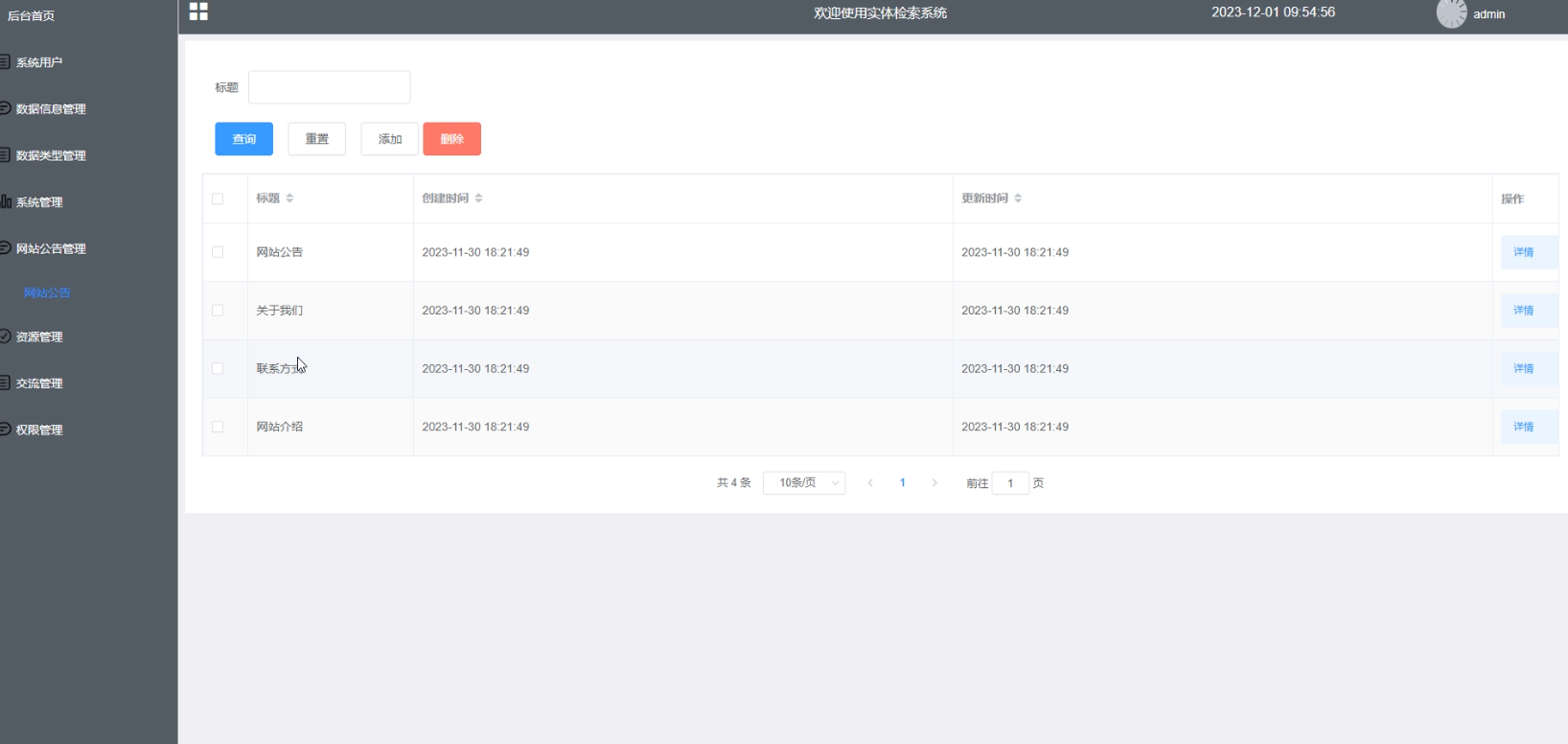The width and height of the screenshot is (1568, 744).
Task: Check the 联系方式 row checkbox
Action: click(x=218, y=368)
